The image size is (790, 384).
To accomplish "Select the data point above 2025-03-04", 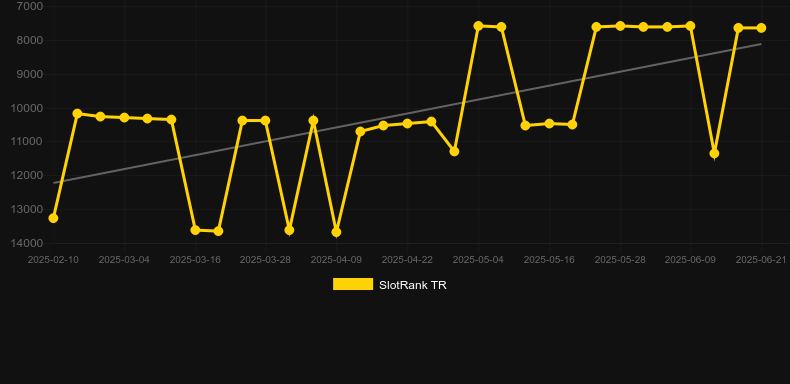I will pos(124,117).
